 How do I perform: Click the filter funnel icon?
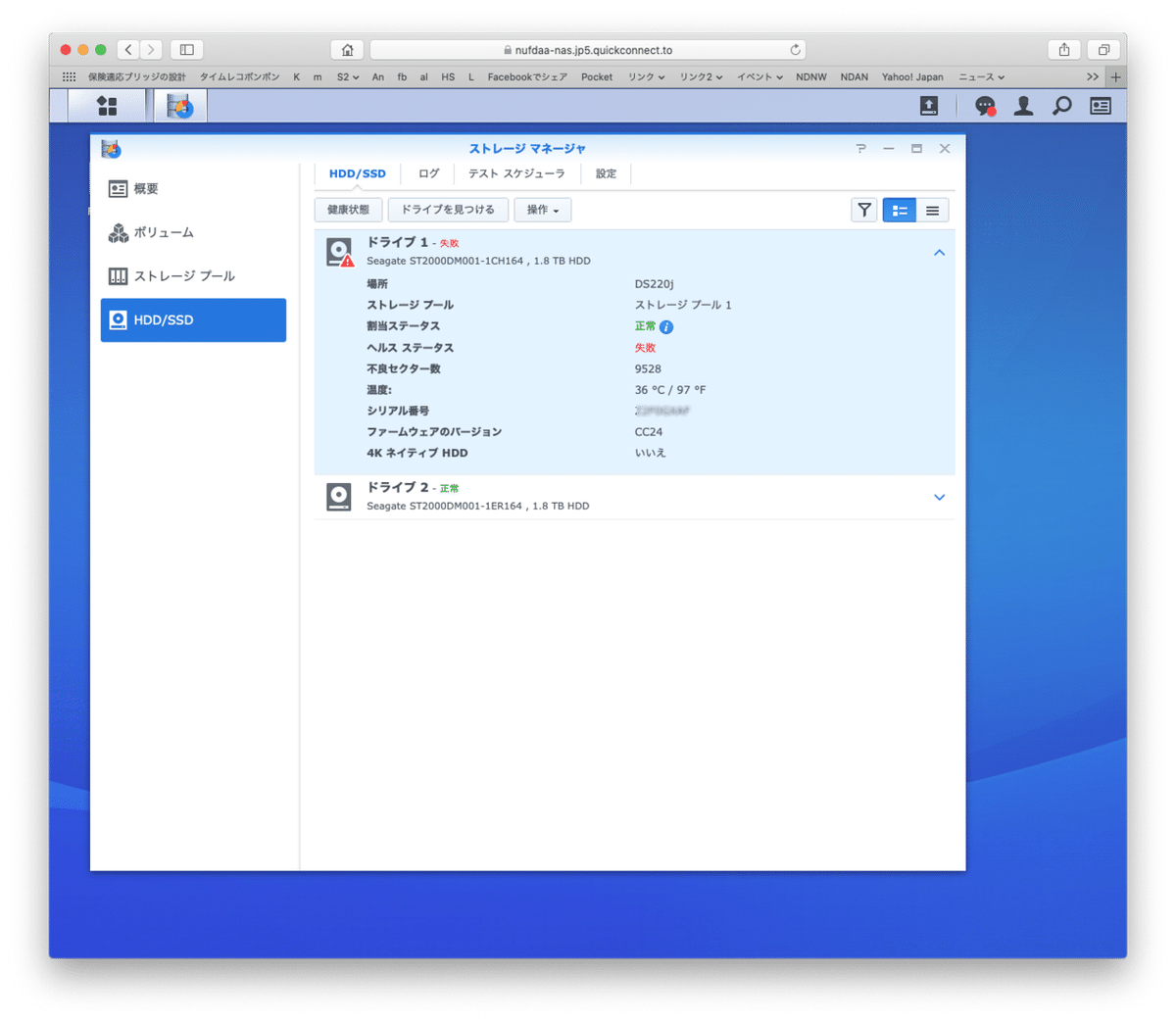click(864, 210)
